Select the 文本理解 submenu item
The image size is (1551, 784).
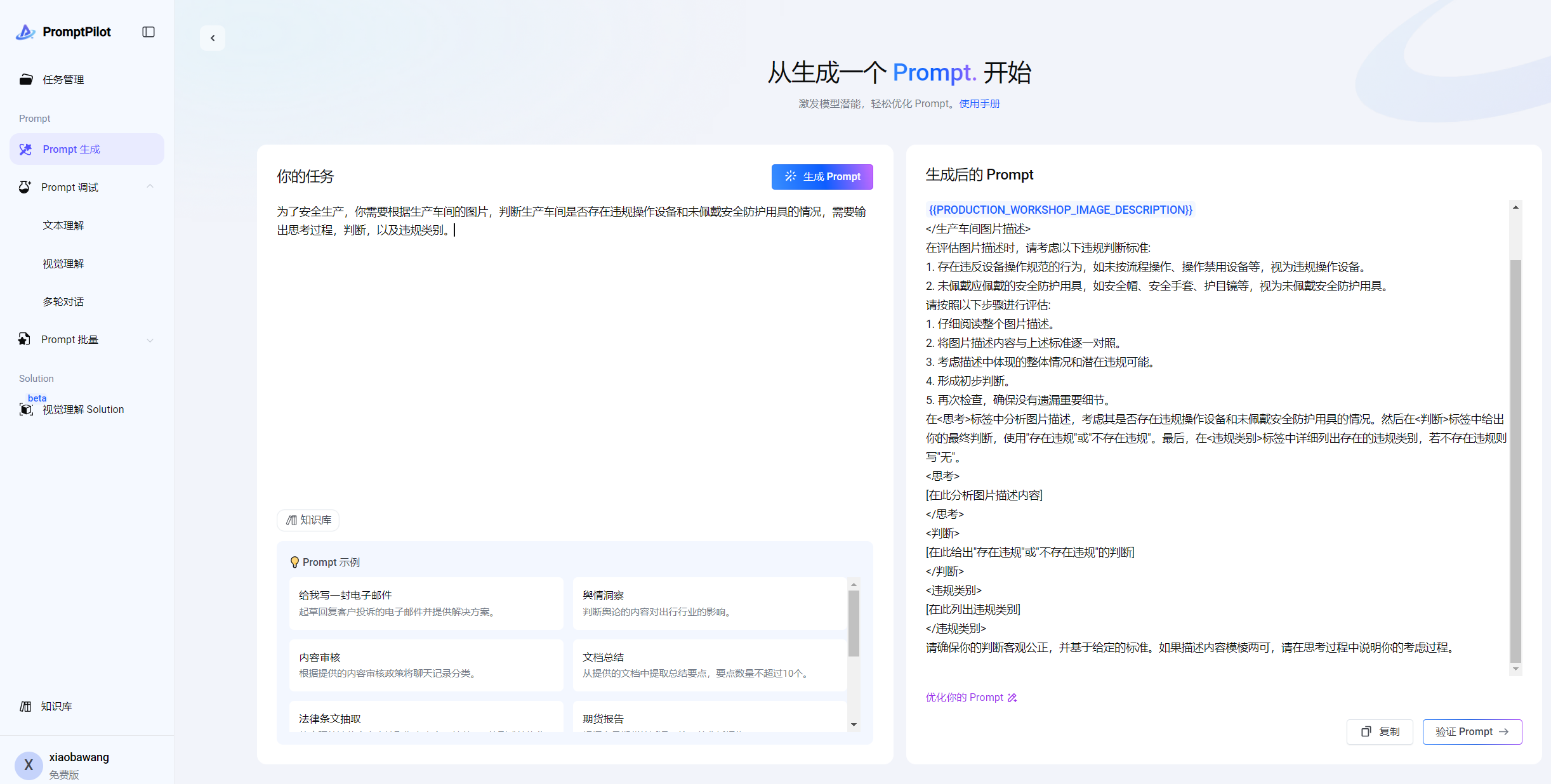63,225
